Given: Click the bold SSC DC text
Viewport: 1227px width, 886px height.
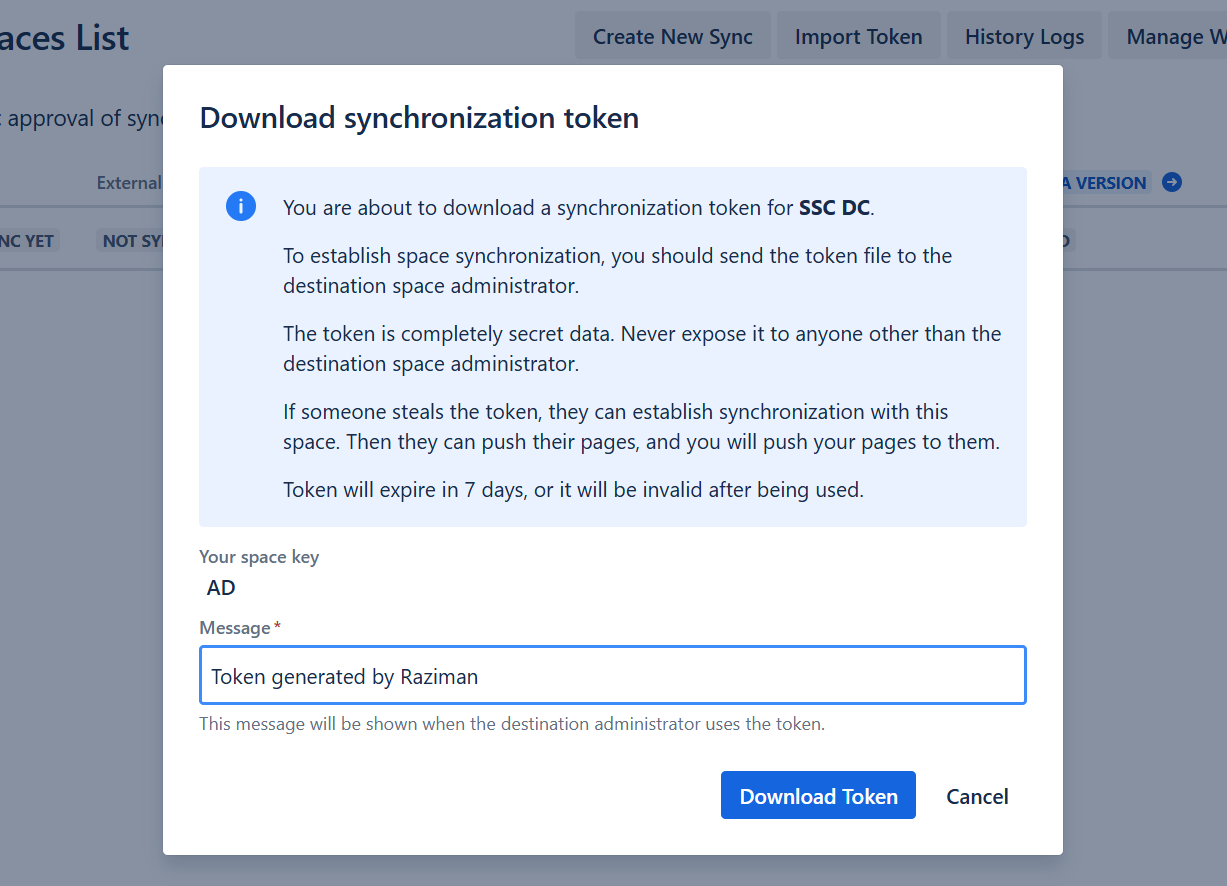Looking at the screenshot, I should click(x=834, y=208).
